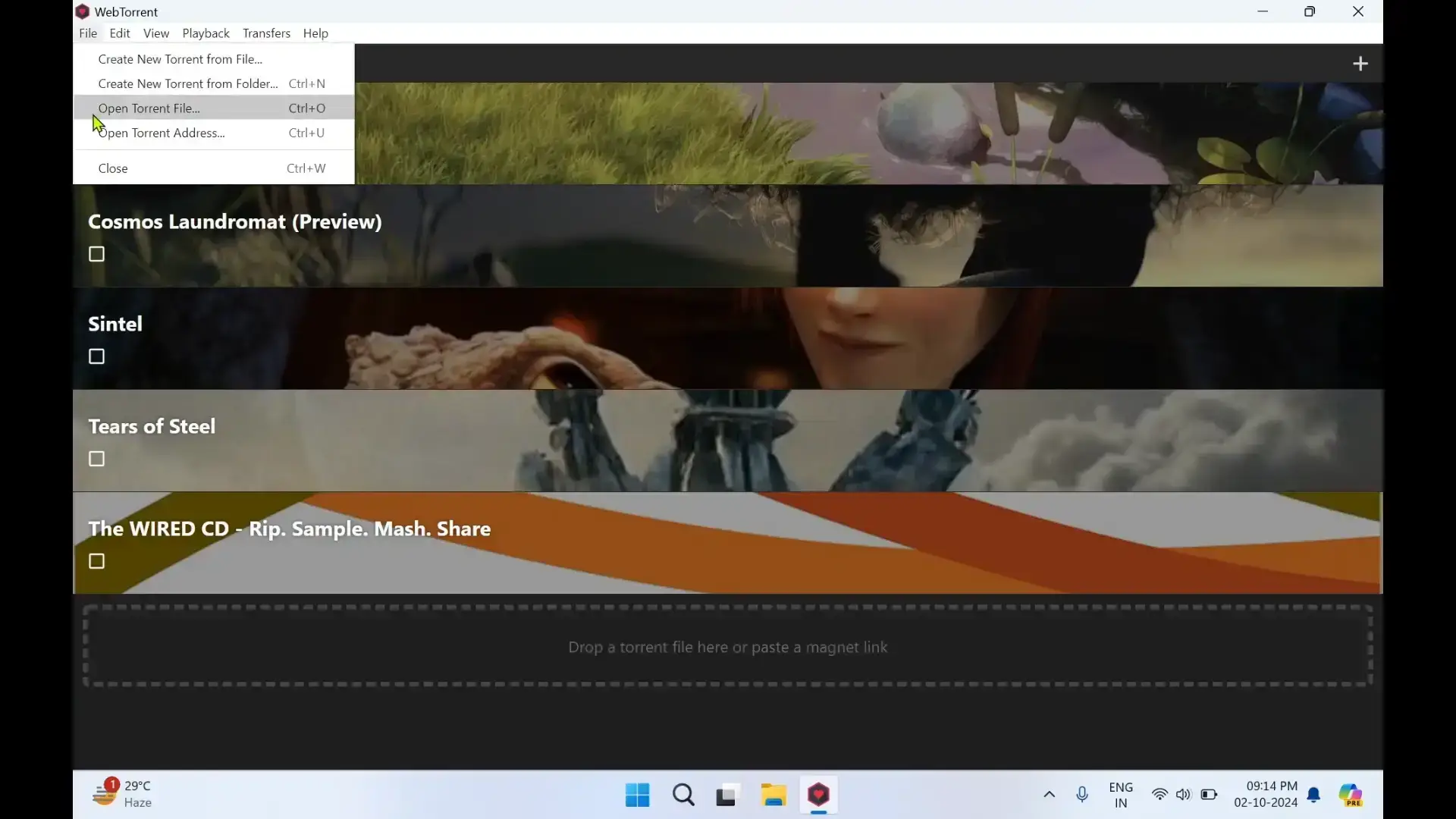Click Create New Torrent from Folder
This screenshot has height=819, width=1456.
pyautogui.click(x=187, y=83)
